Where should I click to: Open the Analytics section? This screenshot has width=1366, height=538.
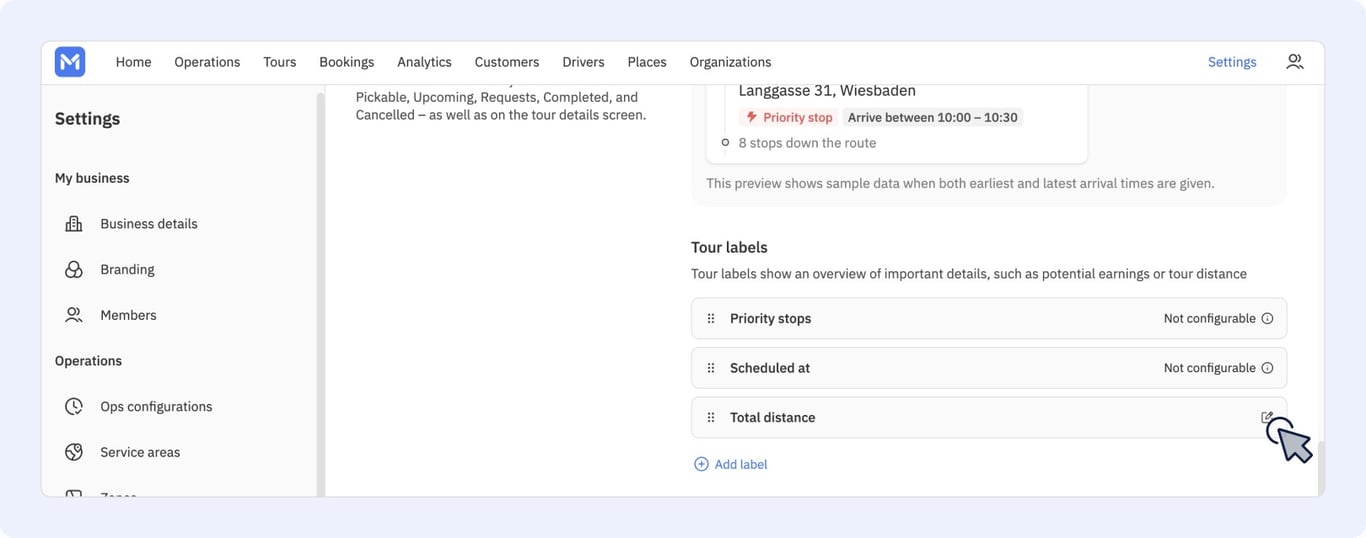[x=424, y=62]
